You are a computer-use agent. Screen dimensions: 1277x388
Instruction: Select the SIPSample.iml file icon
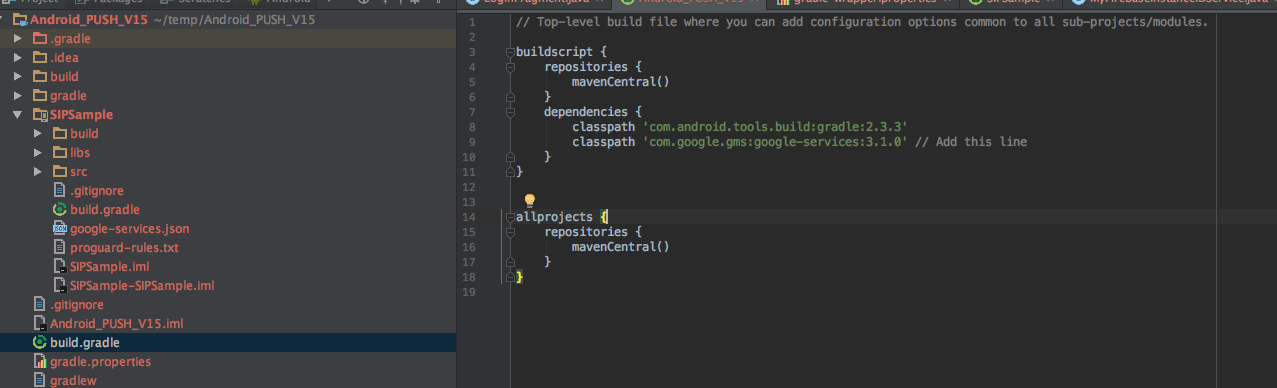click(x=60, y=266)
